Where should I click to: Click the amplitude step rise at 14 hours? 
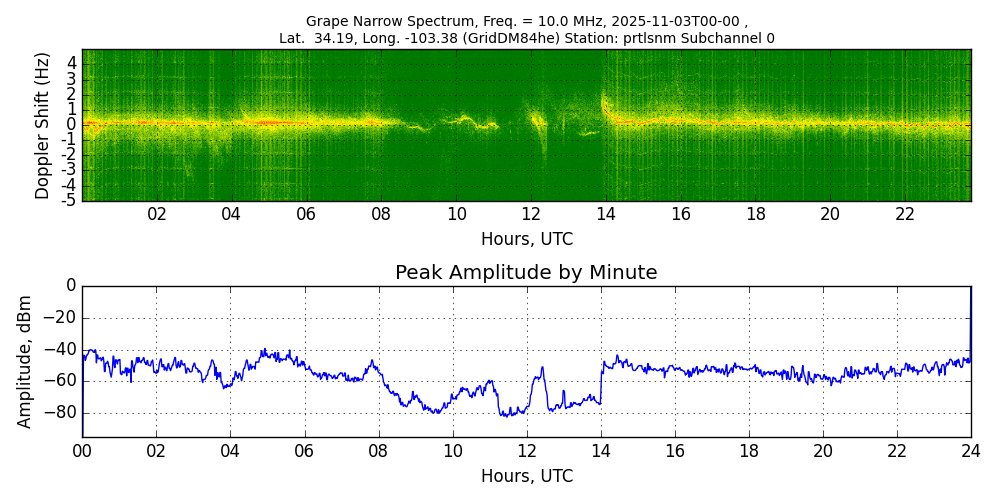point(601,380)
